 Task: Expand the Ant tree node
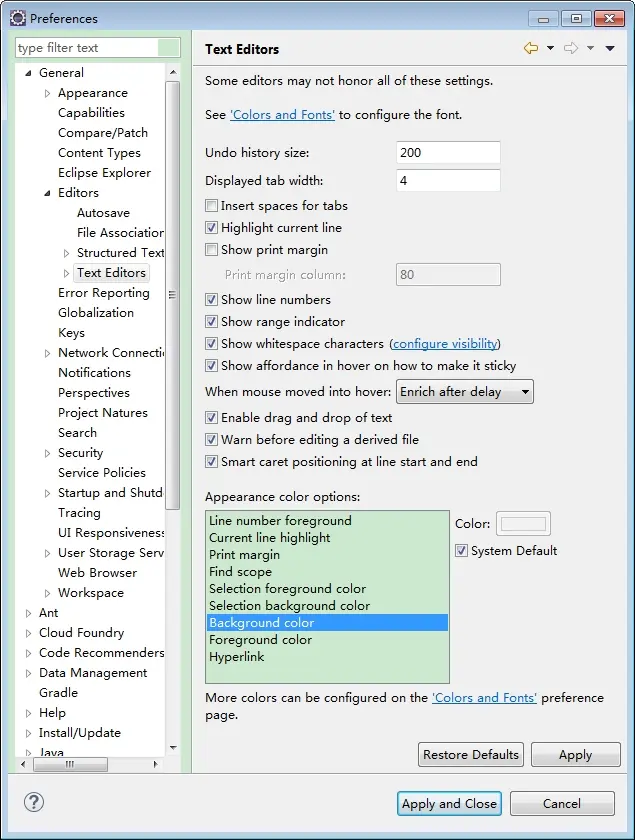tap(28, 613)
